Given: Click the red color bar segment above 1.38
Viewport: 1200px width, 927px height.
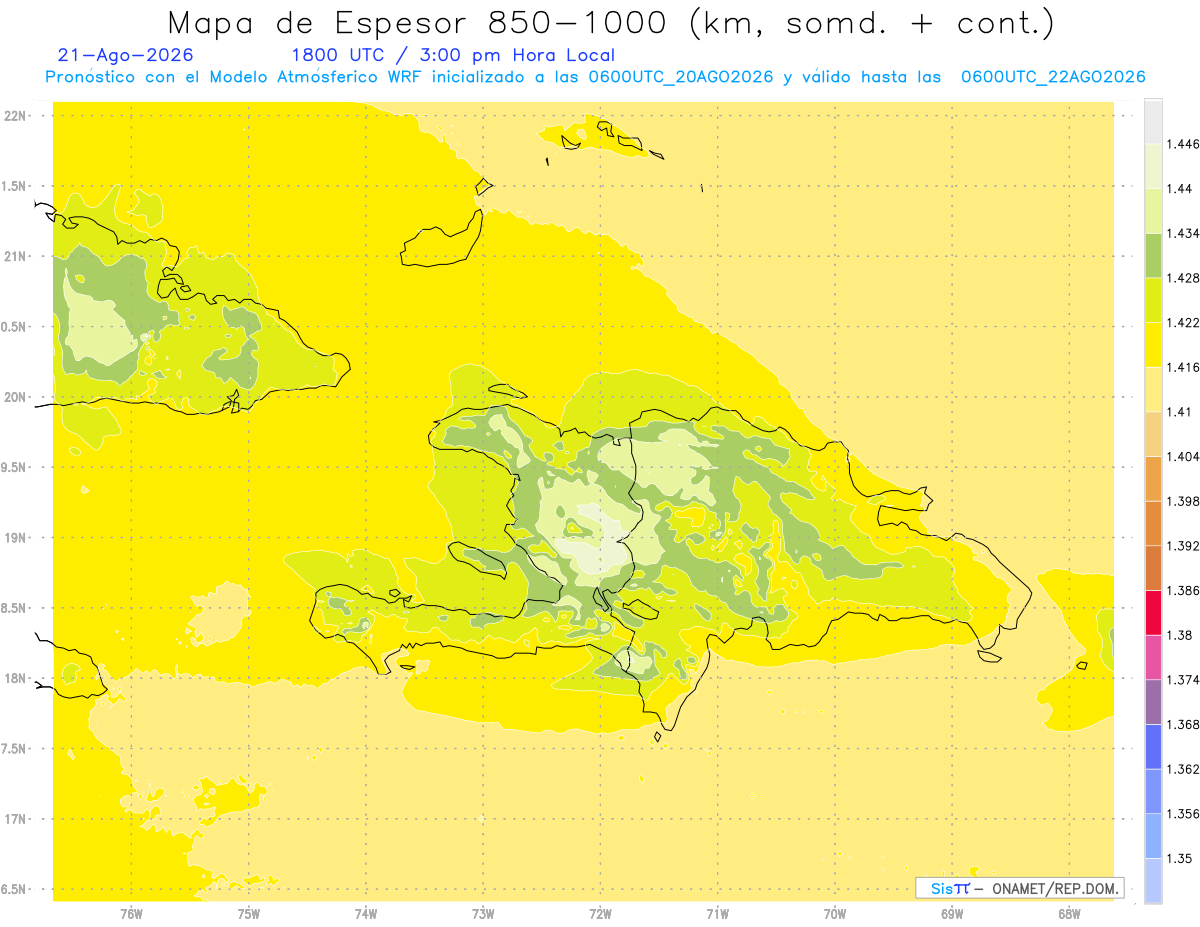Looking at the screenshot, I should click(1153, 612).
